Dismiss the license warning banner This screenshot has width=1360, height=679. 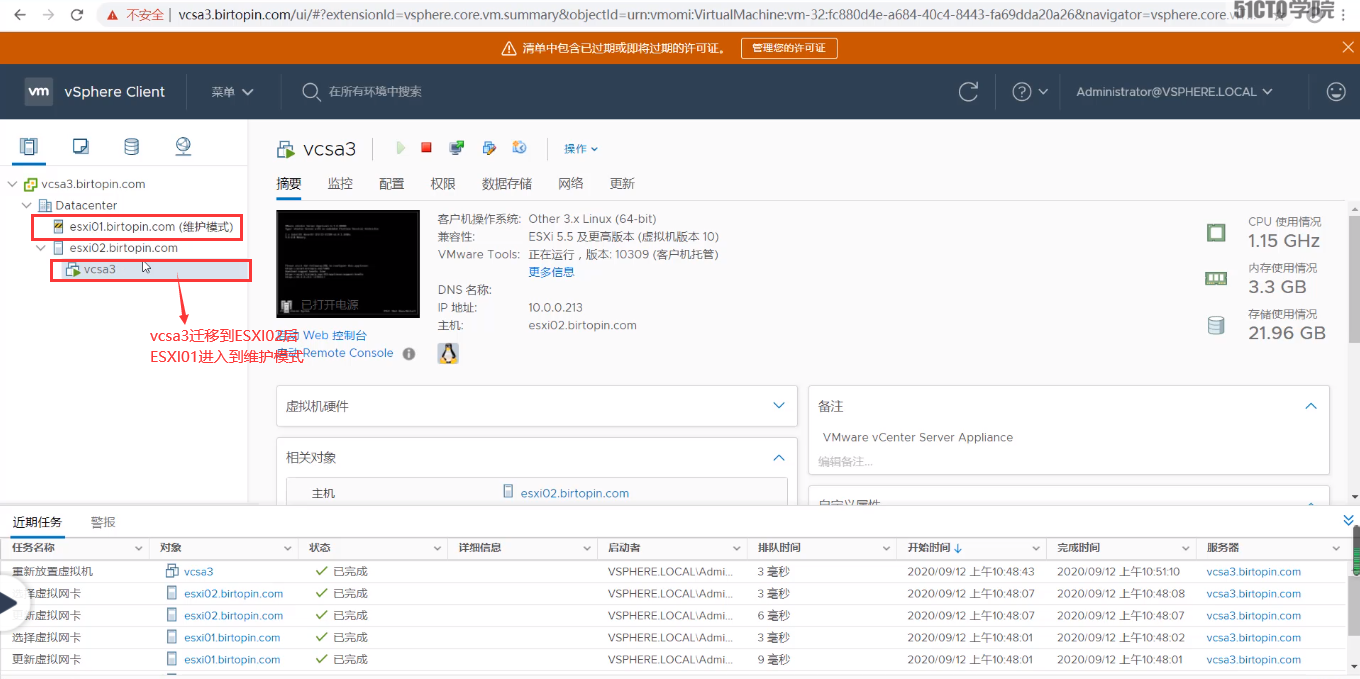coord(1347,47)
